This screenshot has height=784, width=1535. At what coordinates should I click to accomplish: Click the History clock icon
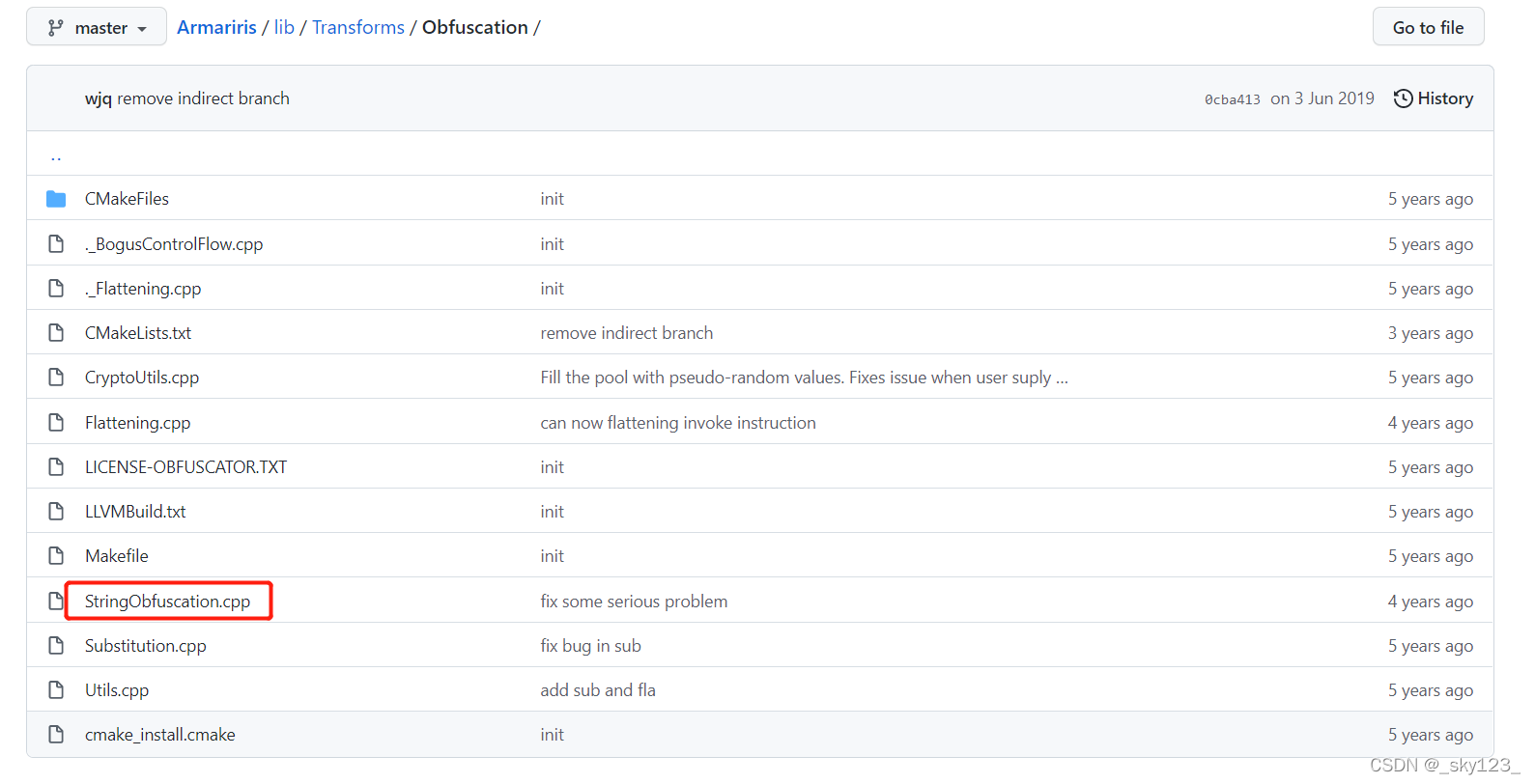pyautogui.click(x=1403, y=98)
